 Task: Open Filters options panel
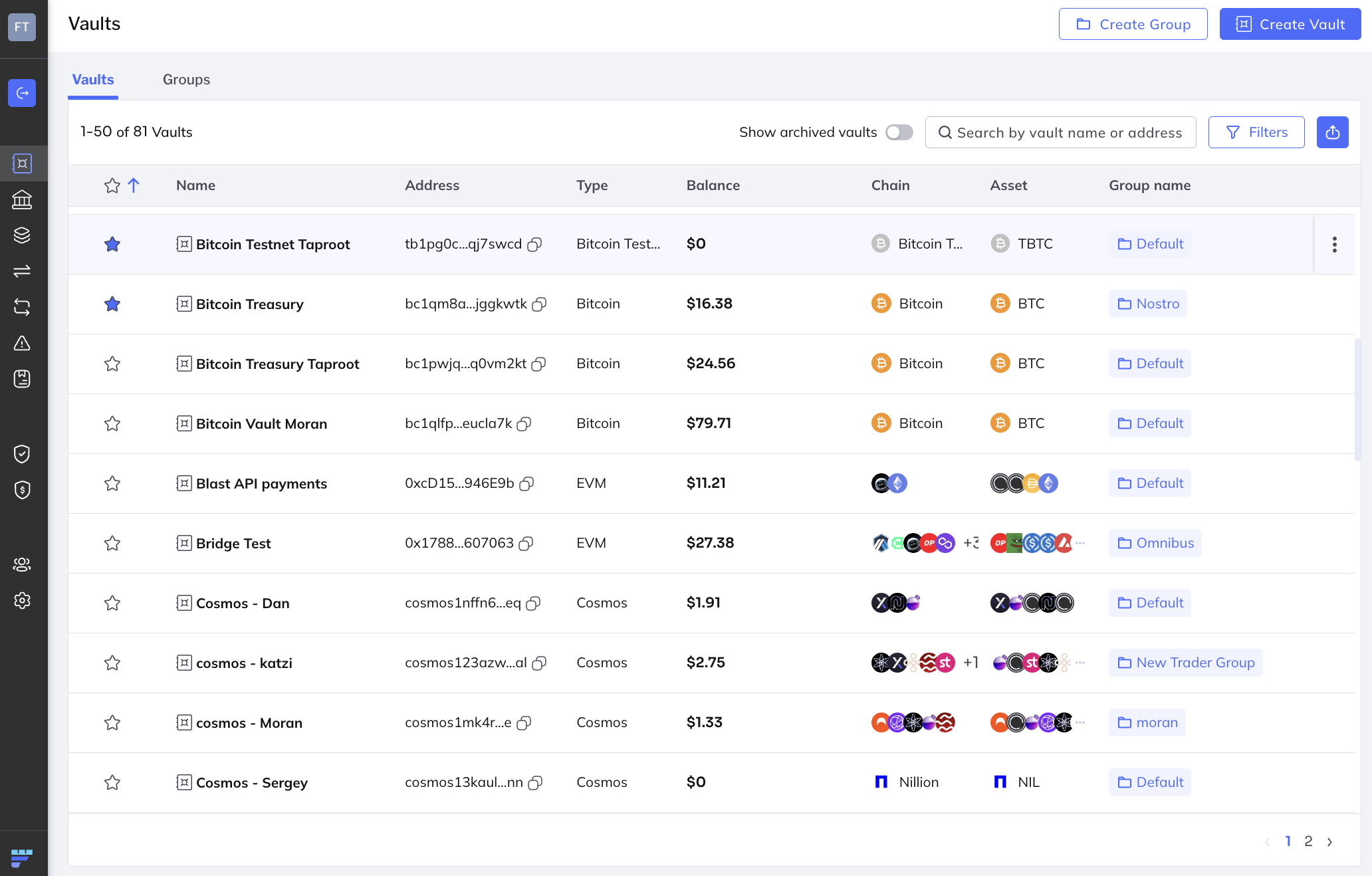pos(1256,132)
